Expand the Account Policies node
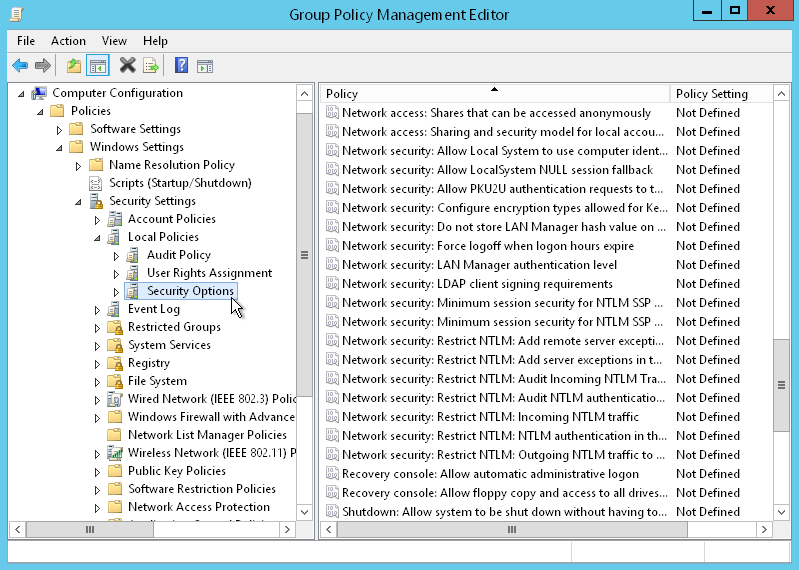The width and height of the screenshot is (799, 570). (97, 220)
